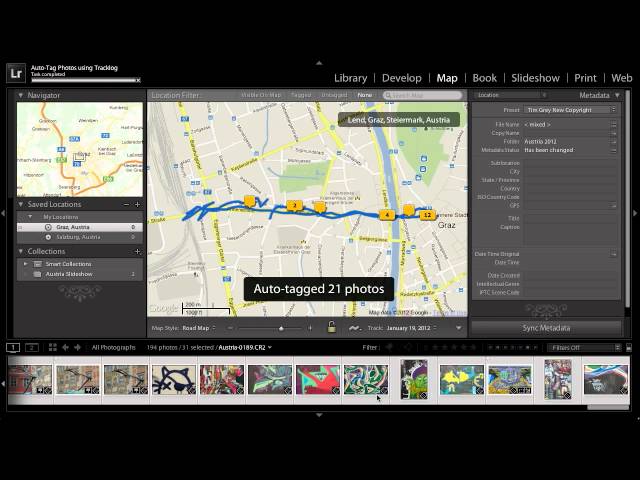
Task: Collapse the Collections panel
Action: pos(20,251)
